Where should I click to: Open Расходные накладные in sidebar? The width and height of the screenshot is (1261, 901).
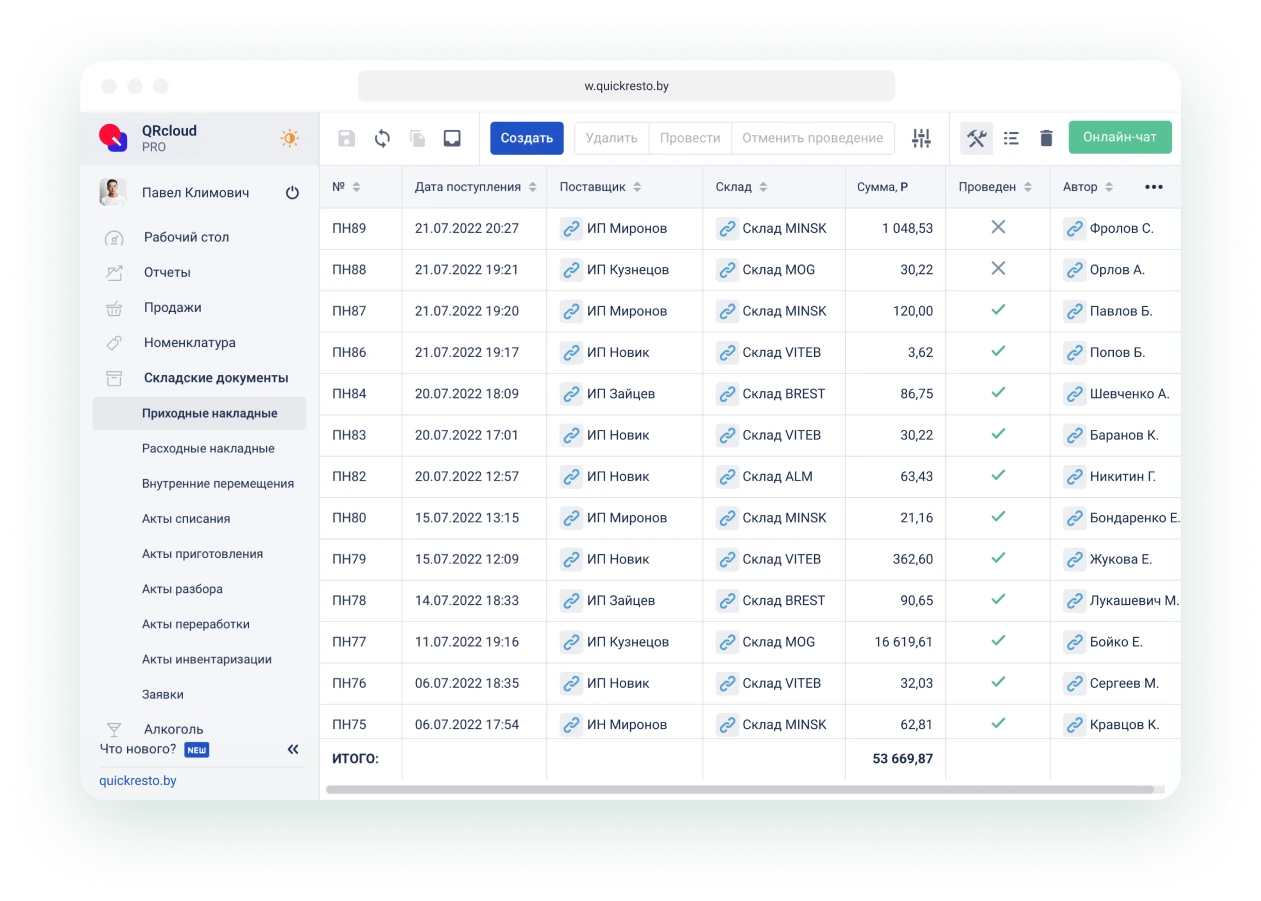point(208,449)
